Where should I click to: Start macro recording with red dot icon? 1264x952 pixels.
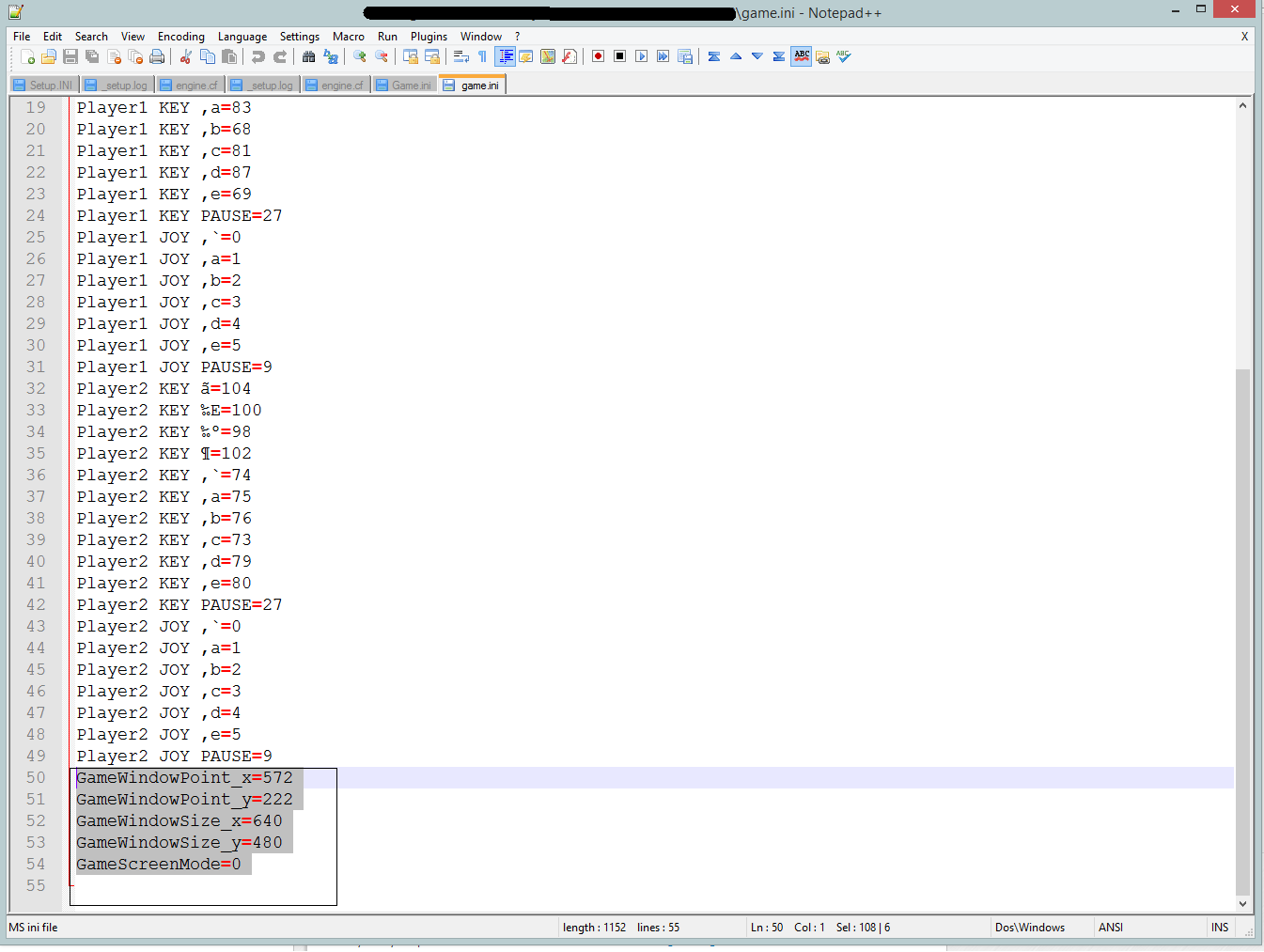599,56
